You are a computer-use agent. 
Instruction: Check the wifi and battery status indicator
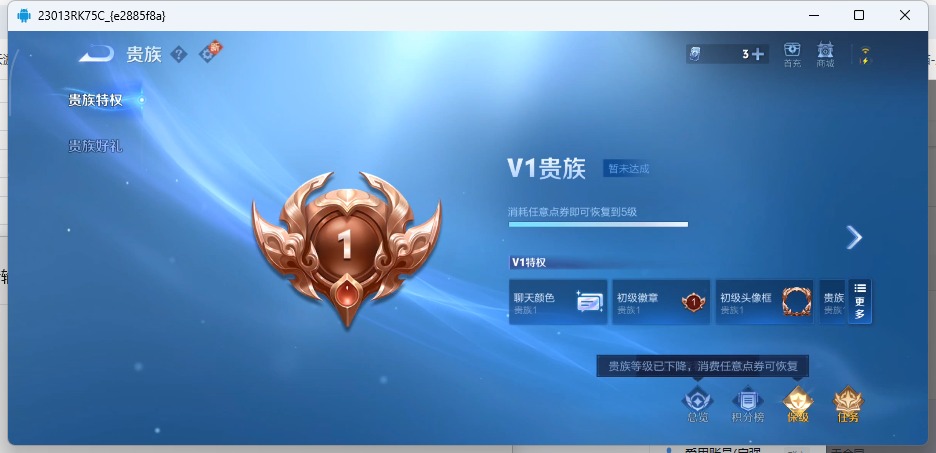tap(865, 56)
